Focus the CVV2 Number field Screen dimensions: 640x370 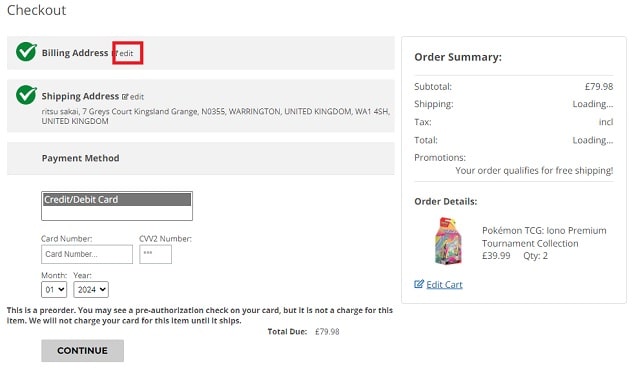[156, 254]
